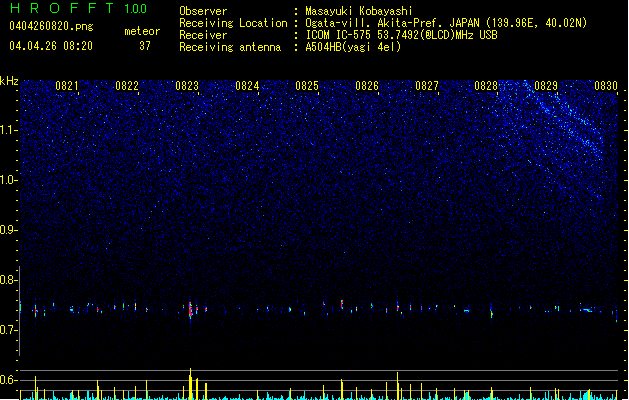Screen dimensions: 629x400
Task: Click the A504HB(yagi 4el) antenna text
Action: point(353,47)
